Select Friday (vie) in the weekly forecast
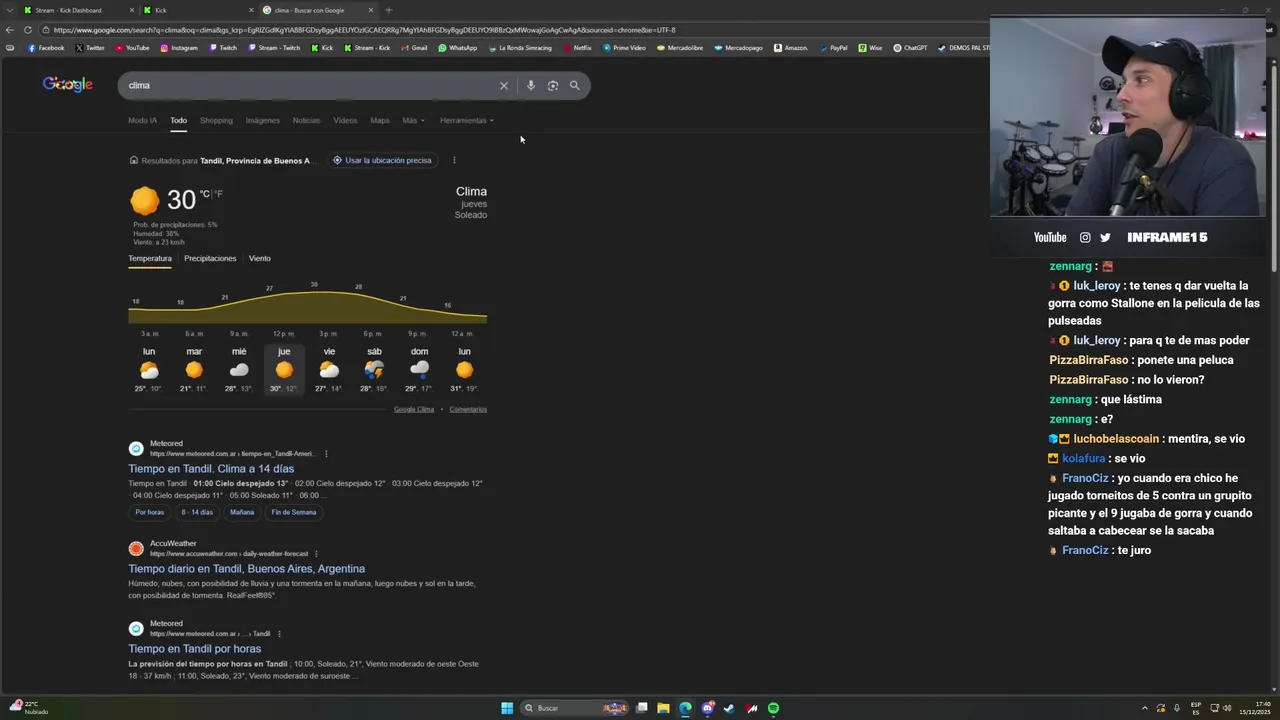Image resolution: width=1280 pixels, height=720 pixels. pos(329,370)
